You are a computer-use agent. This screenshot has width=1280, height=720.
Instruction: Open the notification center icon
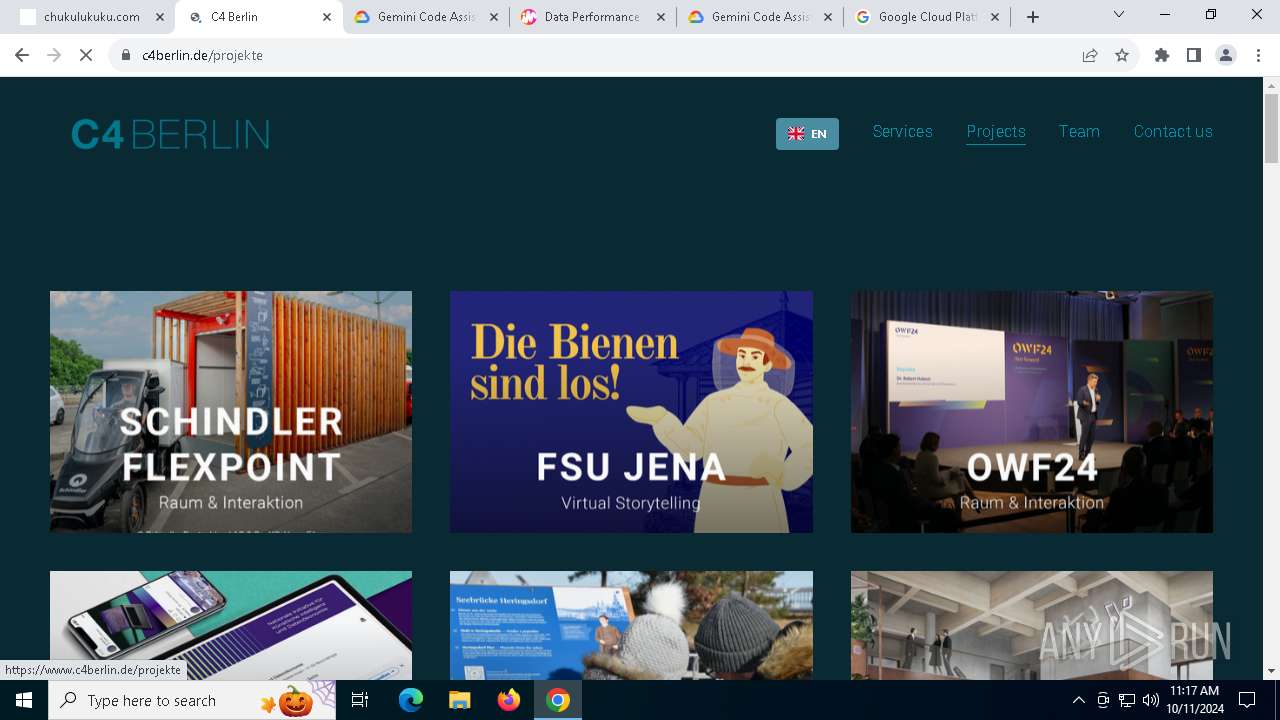pyautogui.click(x=1247, y=700)
